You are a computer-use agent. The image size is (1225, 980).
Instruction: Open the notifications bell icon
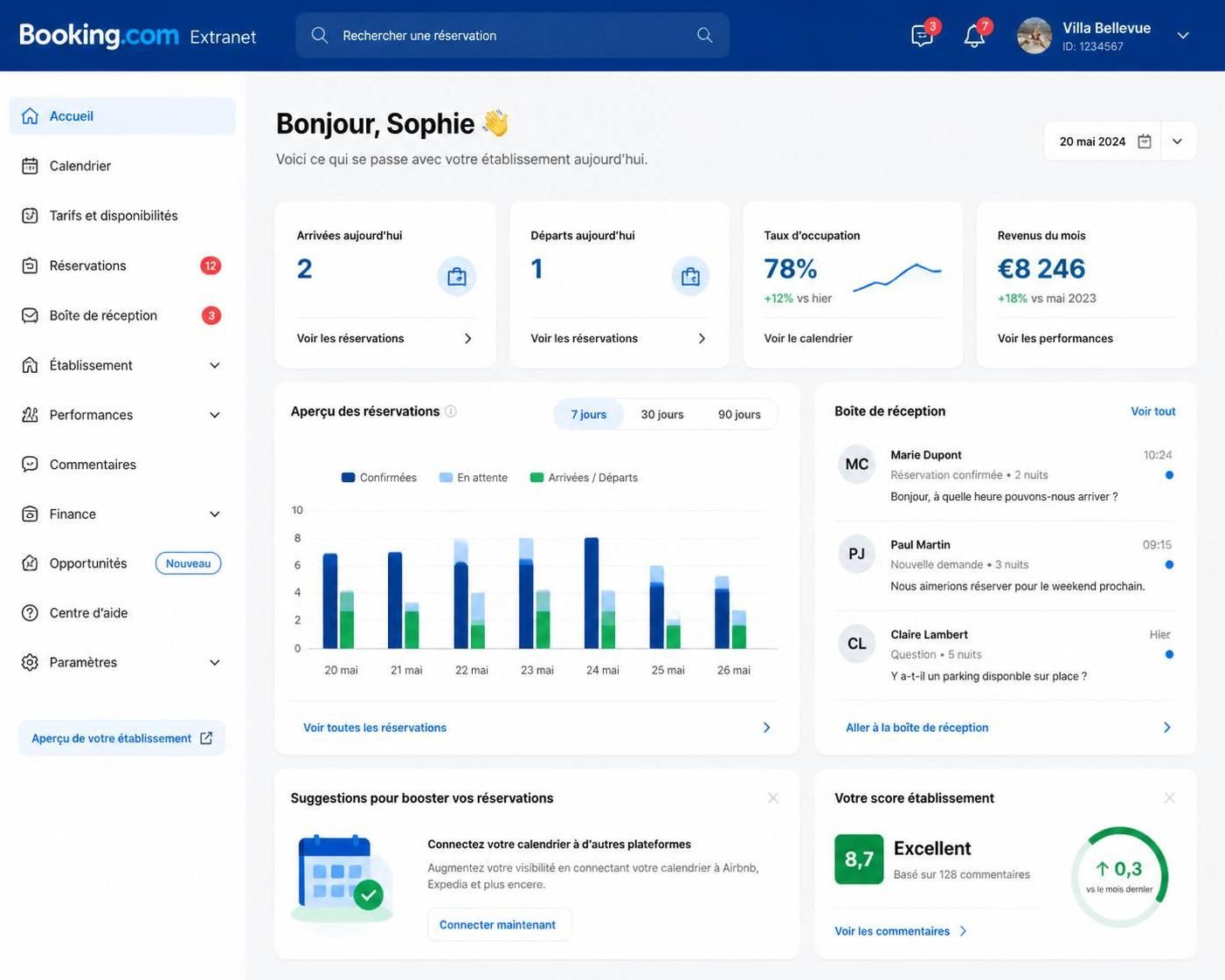pyautogui.click(x=974, y=36)
